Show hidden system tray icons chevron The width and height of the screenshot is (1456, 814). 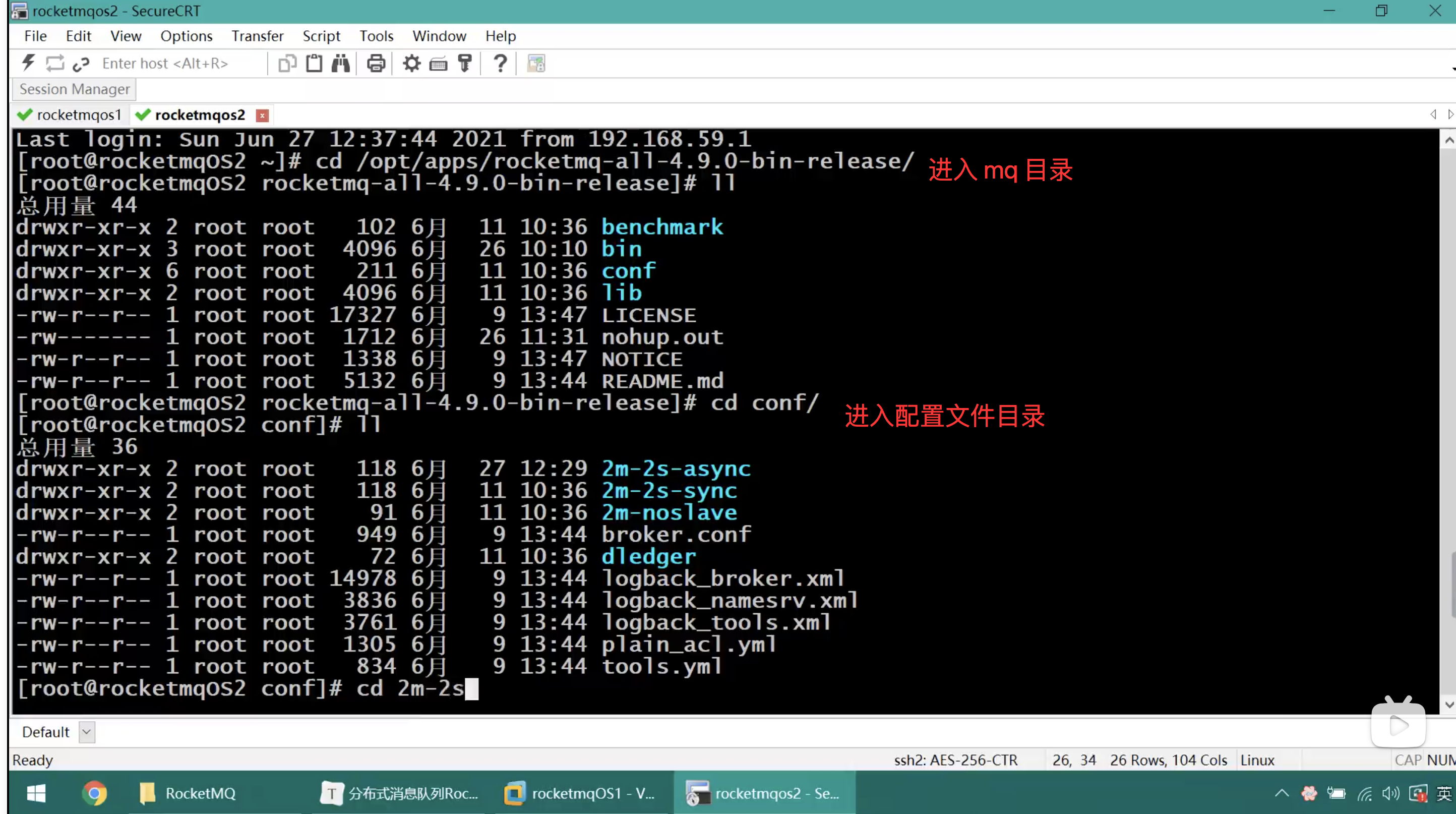pos(1282,793)
